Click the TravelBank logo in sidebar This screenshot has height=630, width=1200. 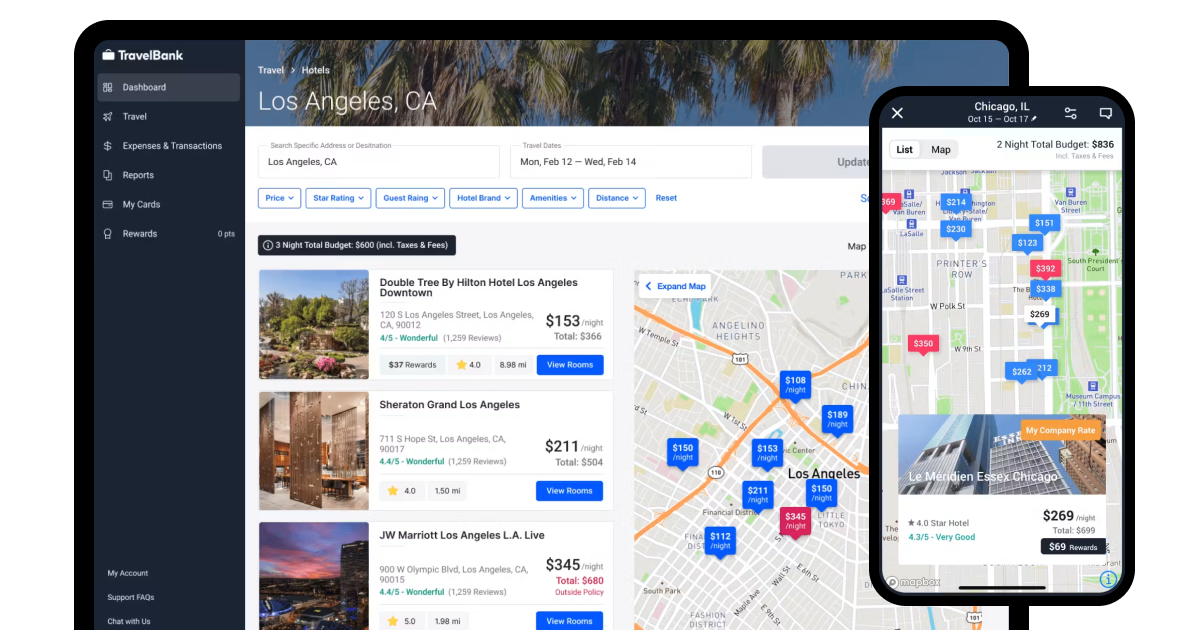coord(142,55)
